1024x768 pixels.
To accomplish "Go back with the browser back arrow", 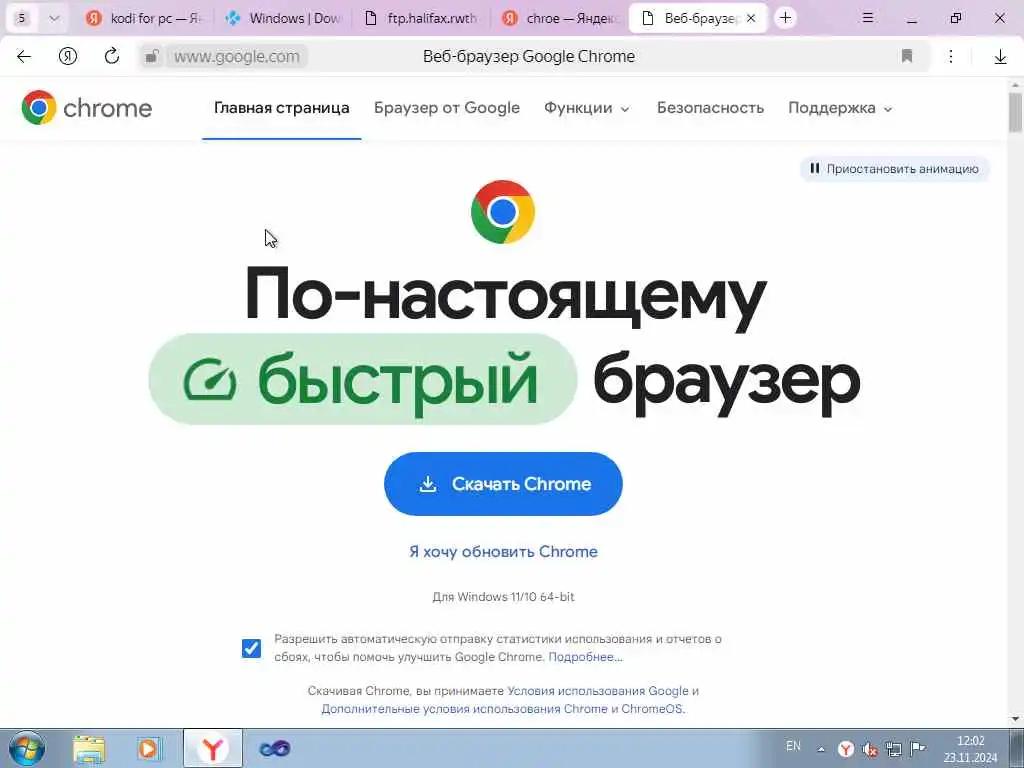I will pyautogui.click(x=24, y=57).
